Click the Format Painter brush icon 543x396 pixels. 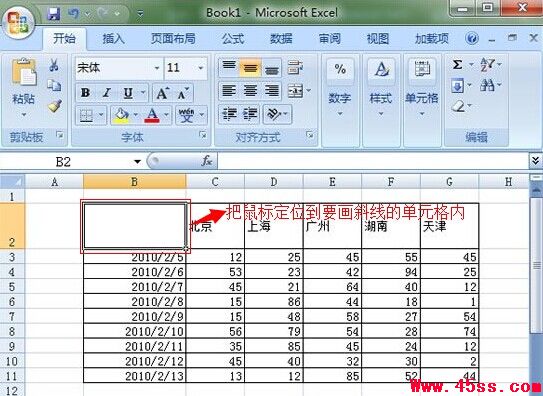[55, 106]
